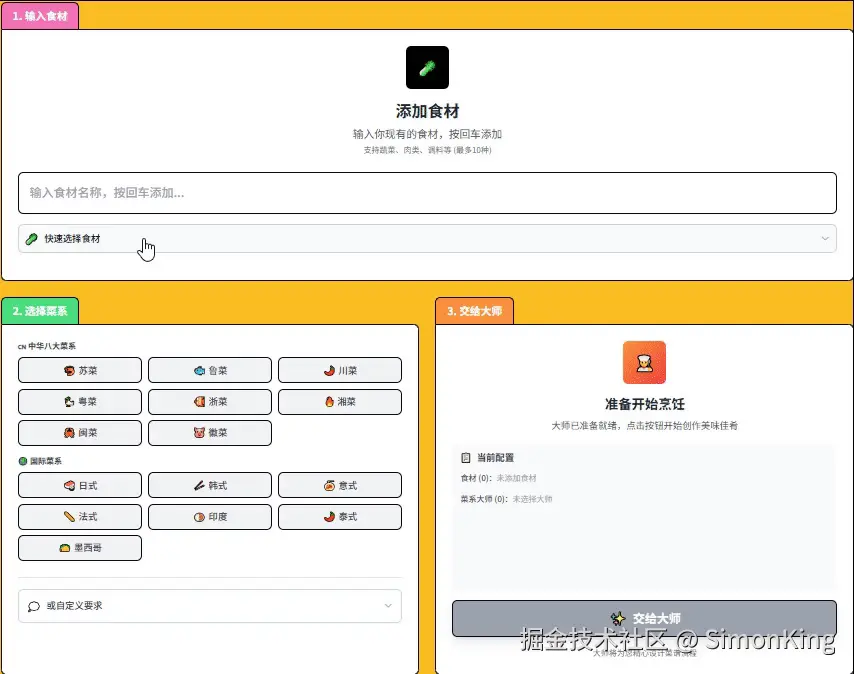Viewport: 854px width, 674px height.
Task: Choose 川菜 cuisine option
Action: [340, 370]
